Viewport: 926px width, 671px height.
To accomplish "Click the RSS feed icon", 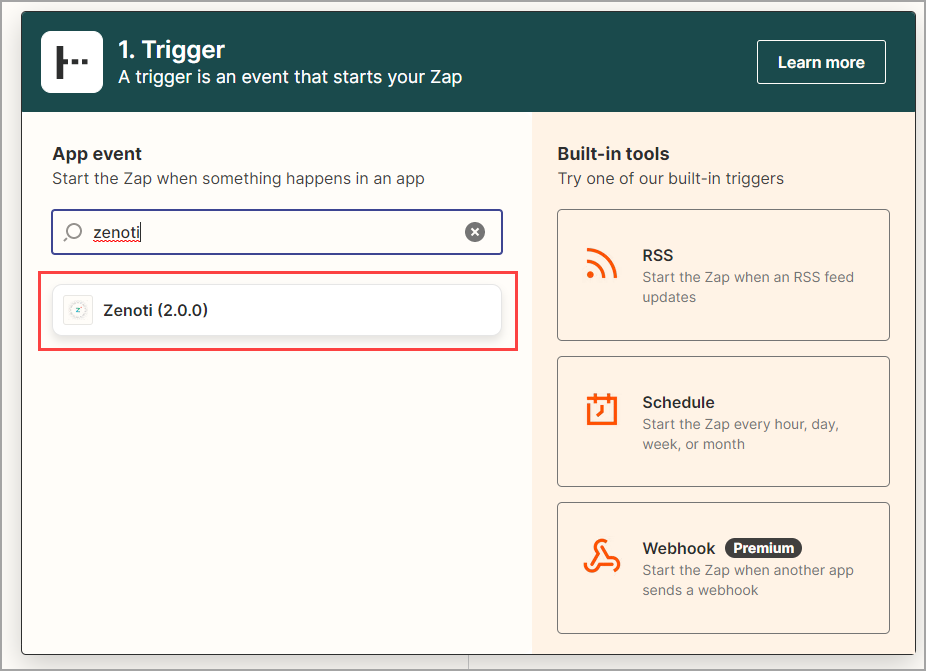I will pos(601,263).
